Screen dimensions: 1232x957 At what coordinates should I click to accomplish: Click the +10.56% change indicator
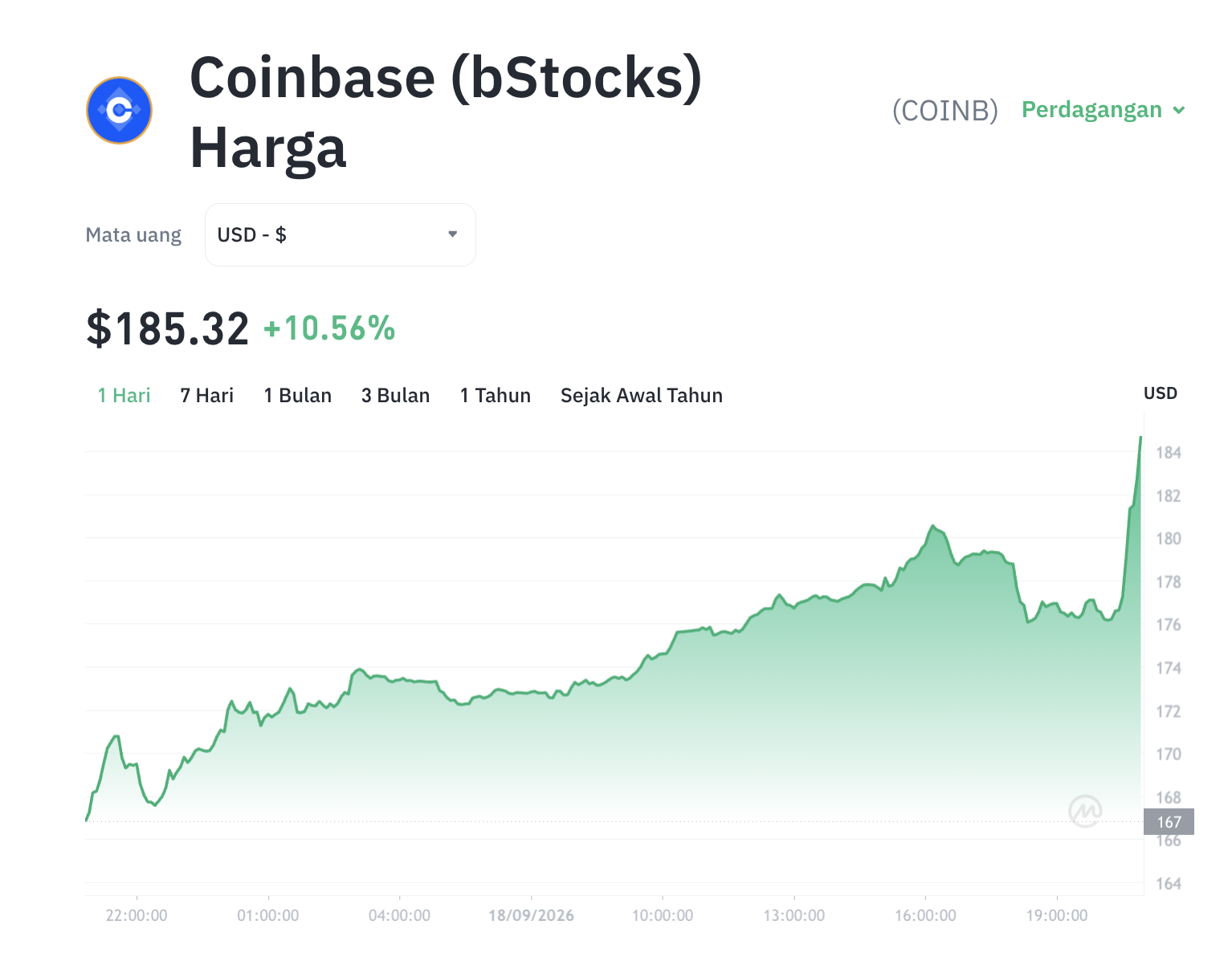click(329, 329)
